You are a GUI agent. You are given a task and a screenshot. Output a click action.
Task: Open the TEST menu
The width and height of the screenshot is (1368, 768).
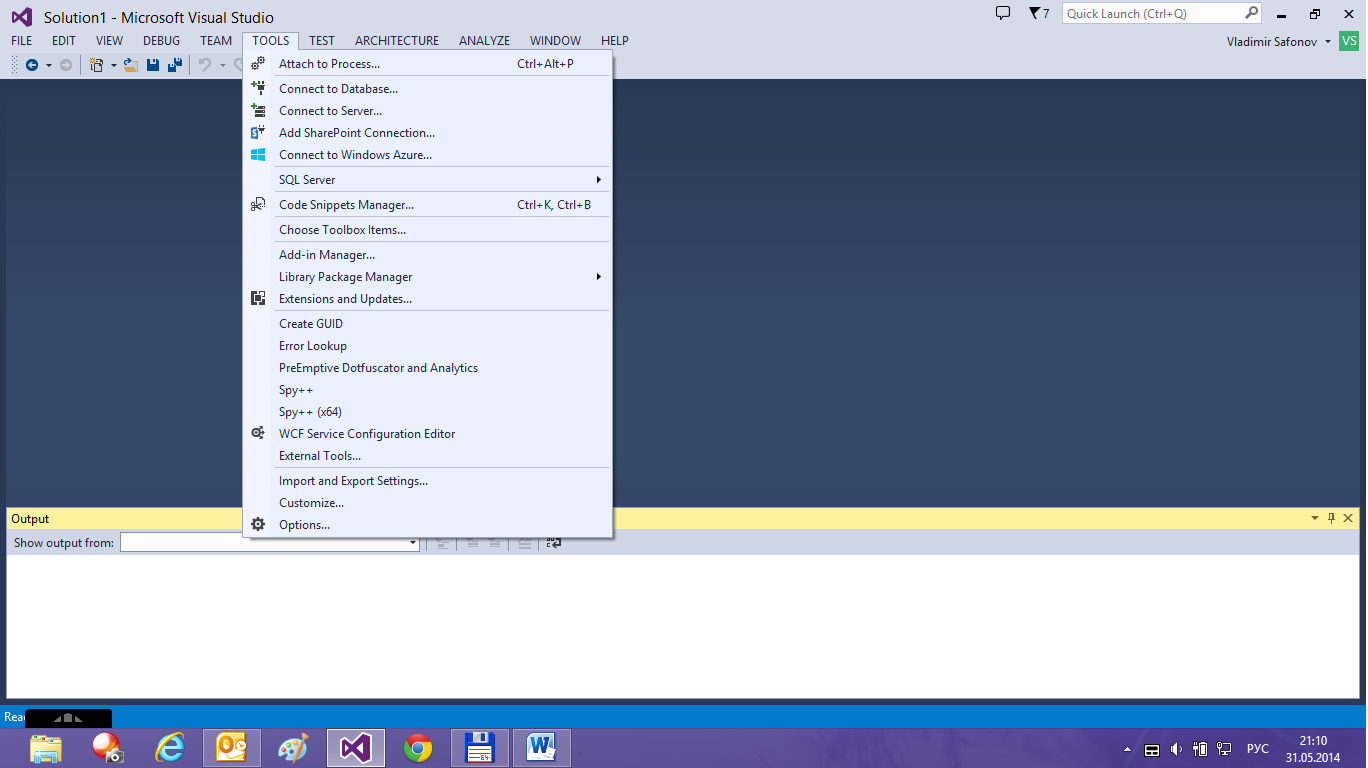[x=322, y=41]
